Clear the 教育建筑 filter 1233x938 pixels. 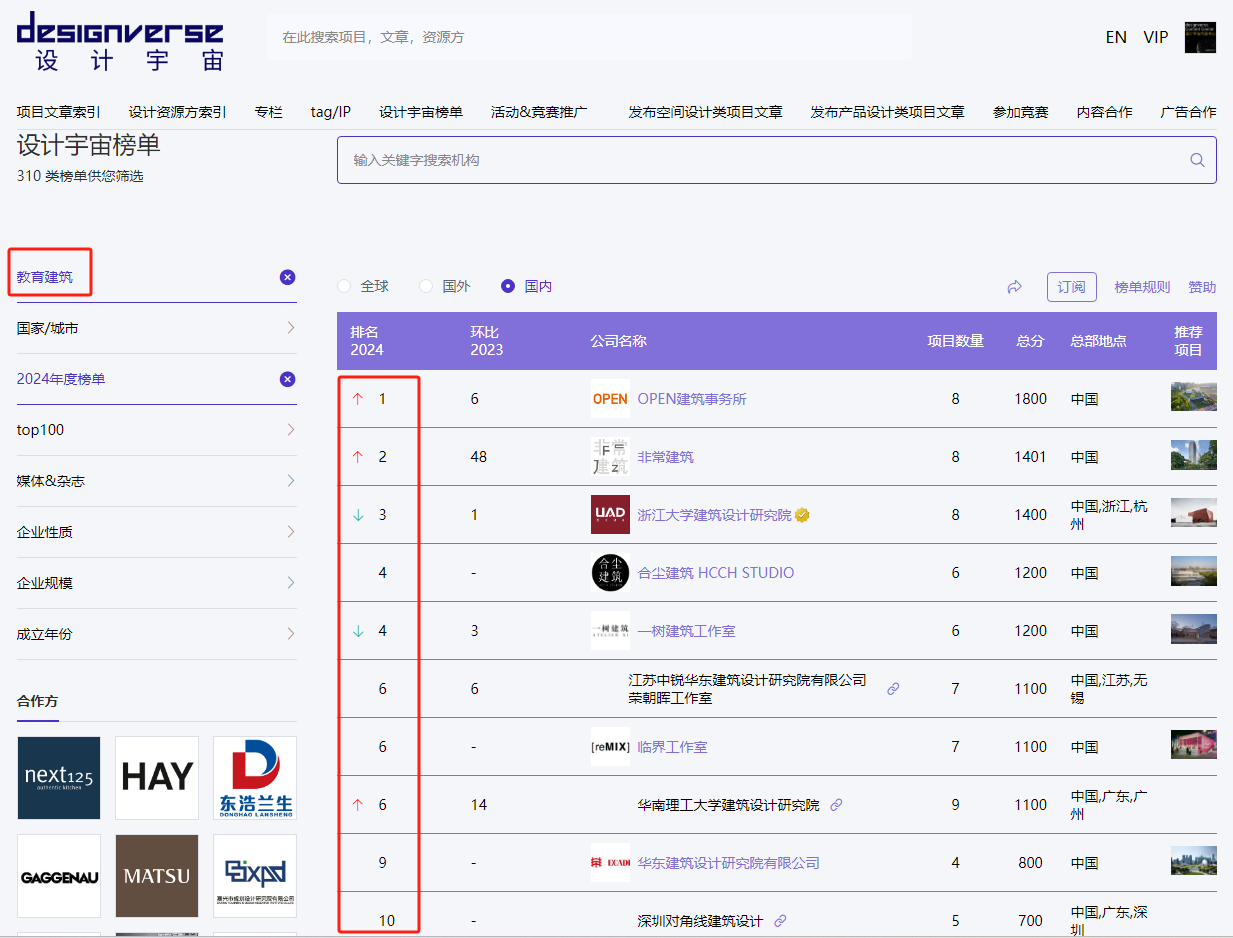click(x=287, y=277)
